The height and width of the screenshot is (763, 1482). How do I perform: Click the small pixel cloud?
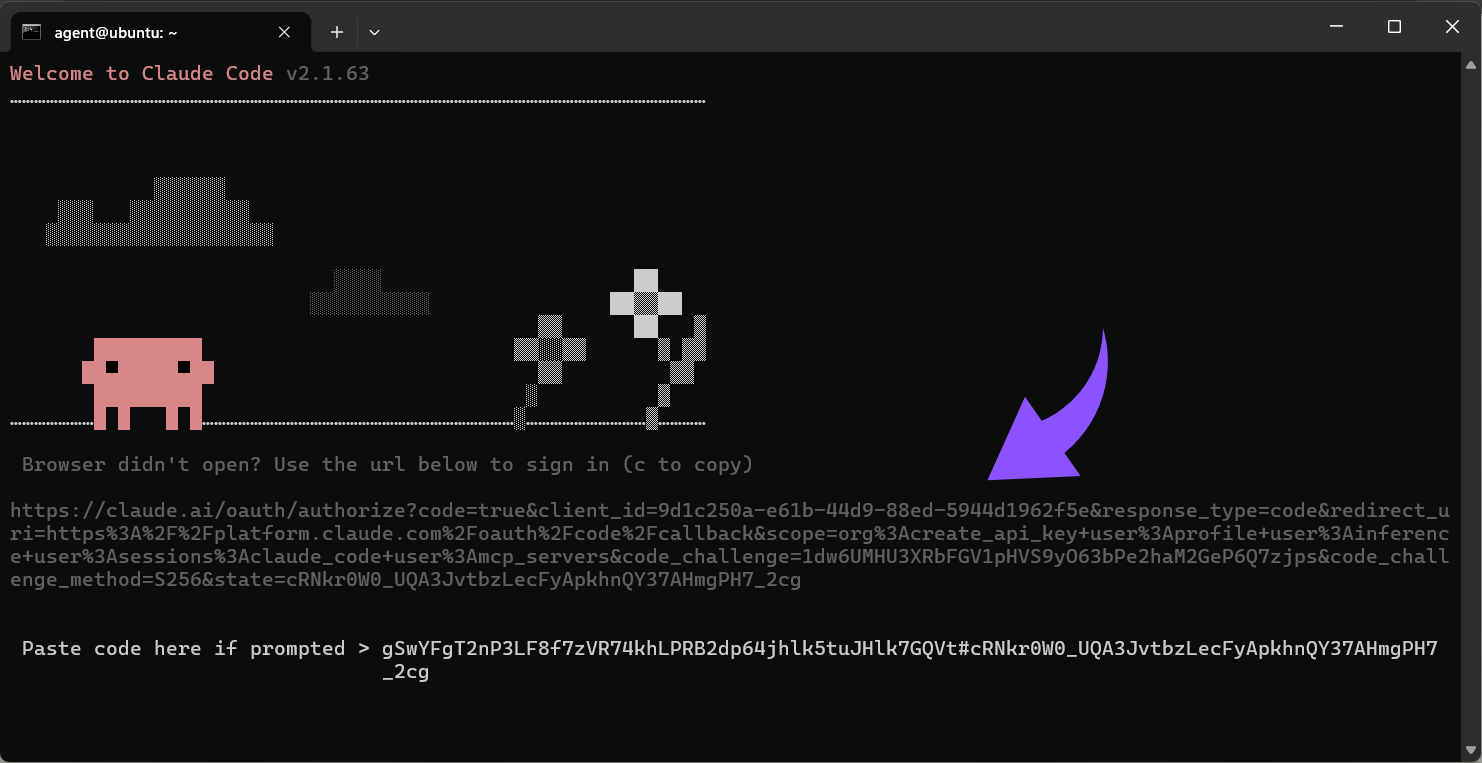point(368,294)
